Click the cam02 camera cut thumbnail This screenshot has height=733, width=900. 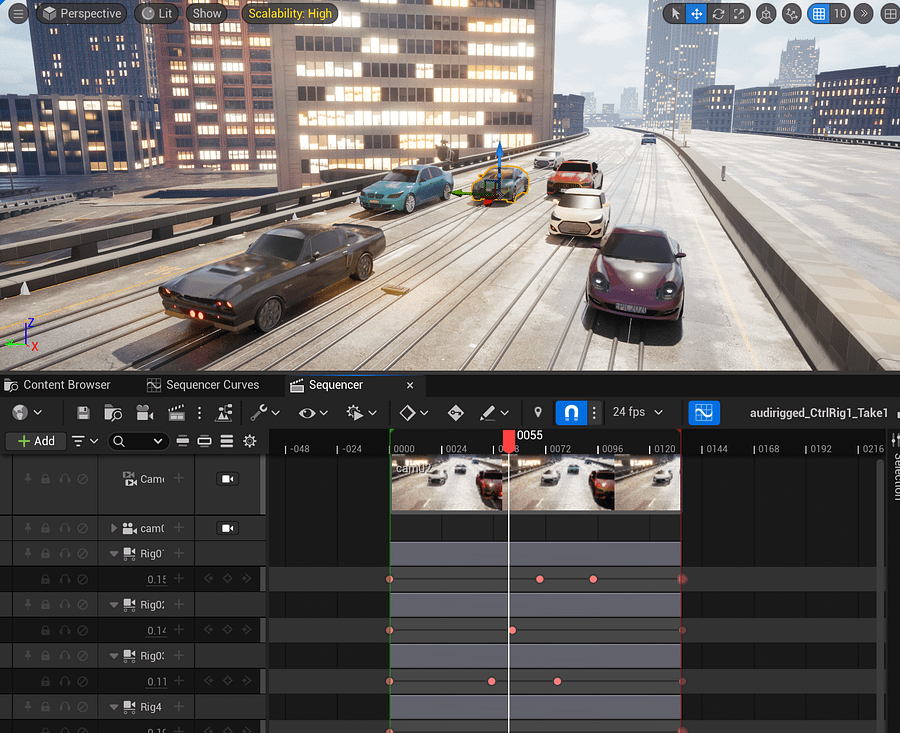tap(536, 483)
